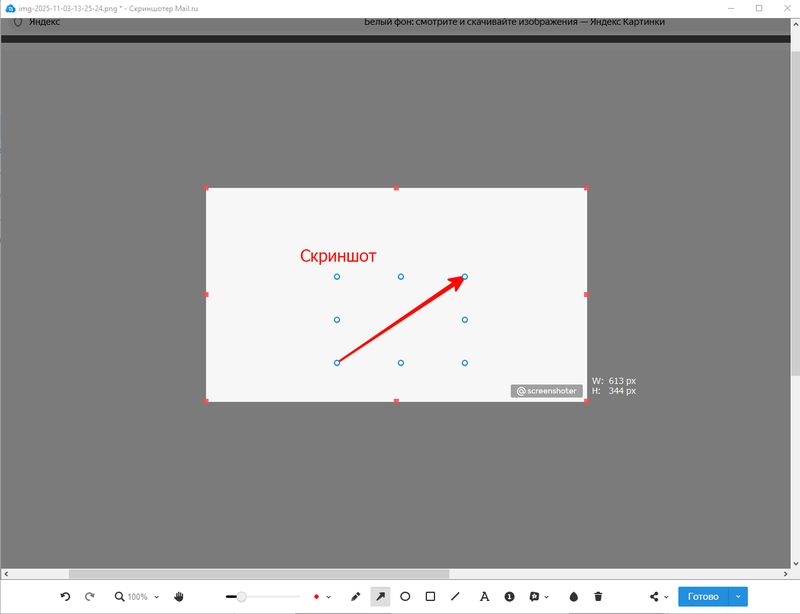Select the pencil drawing tool
Image resolution: width=800 pixels, height=614 pixels.
pos(356,597)
